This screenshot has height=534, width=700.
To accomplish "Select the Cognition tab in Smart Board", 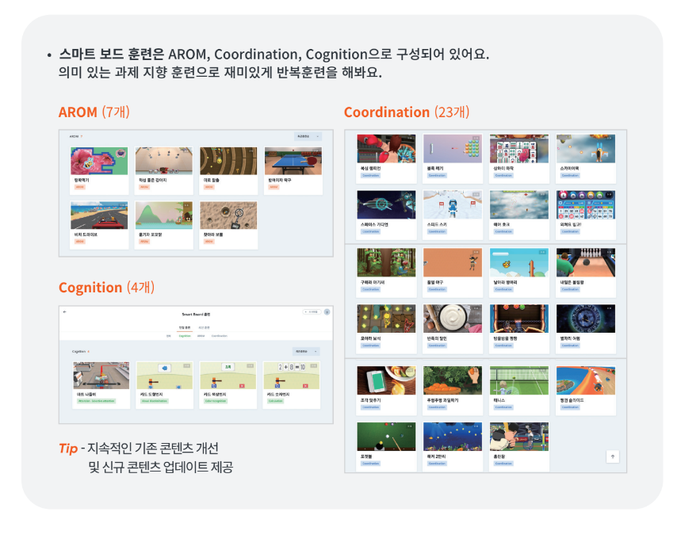I will pyautogui.click(x=184, y=336).
